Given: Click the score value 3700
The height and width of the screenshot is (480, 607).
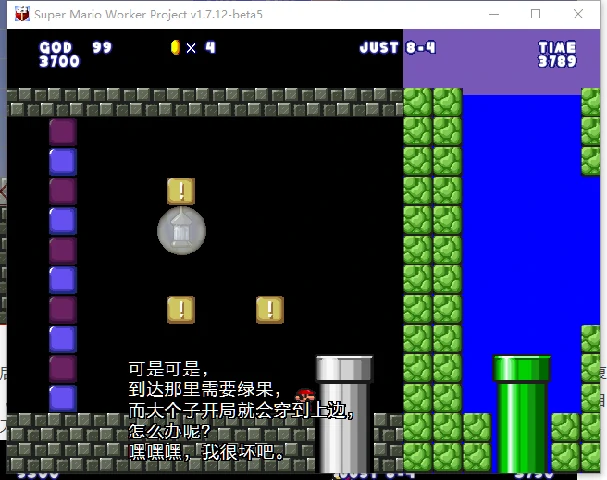Looking at the screenshot, I should click(x=59, y=61).
